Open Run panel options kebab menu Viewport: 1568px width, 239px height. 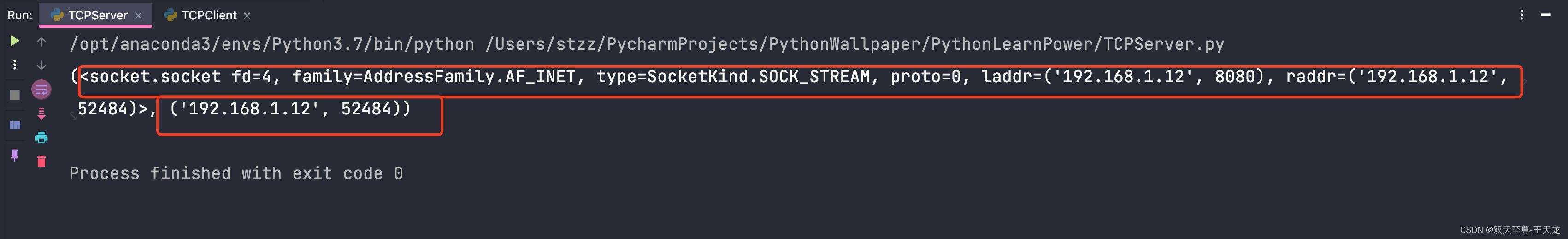coord(1522,15)
